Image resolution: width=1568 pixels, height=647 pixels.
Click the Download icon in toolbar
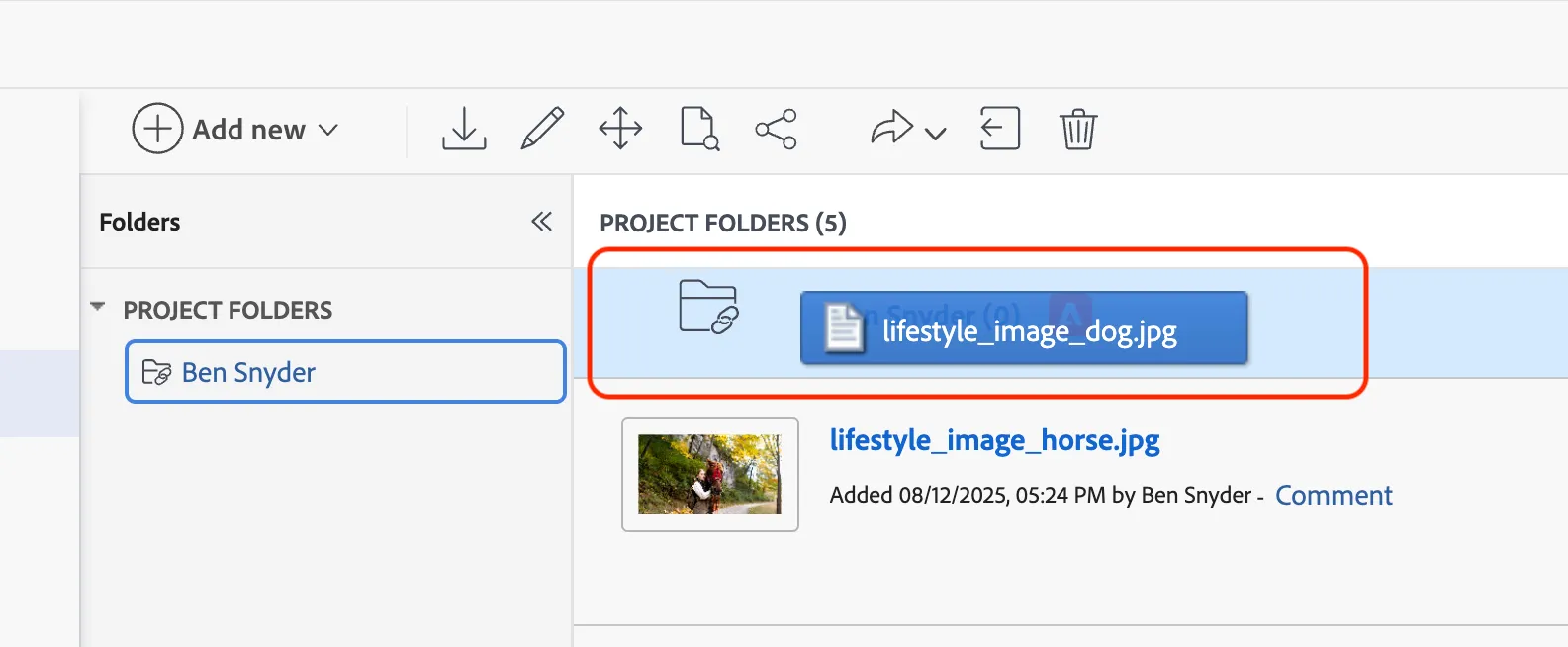(x=464, y=129)
